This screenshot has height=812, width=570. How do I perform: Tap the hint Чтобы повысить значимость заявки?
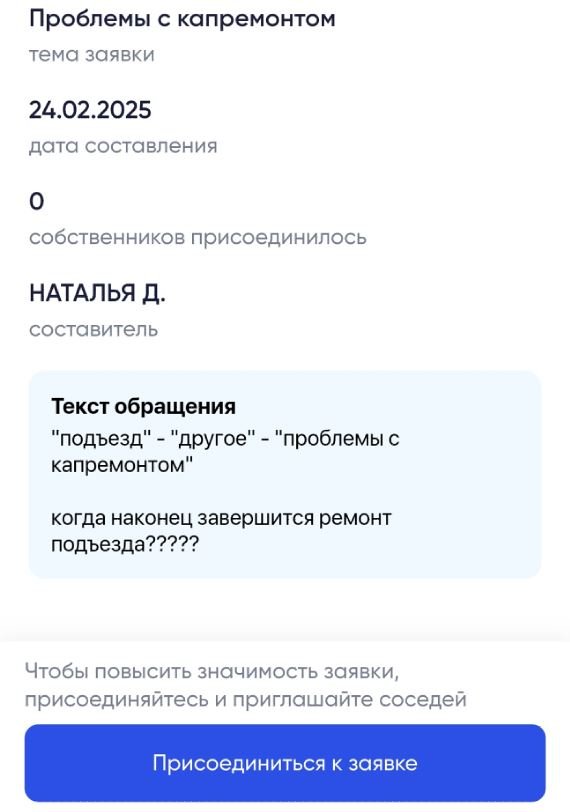coord(212,672)
